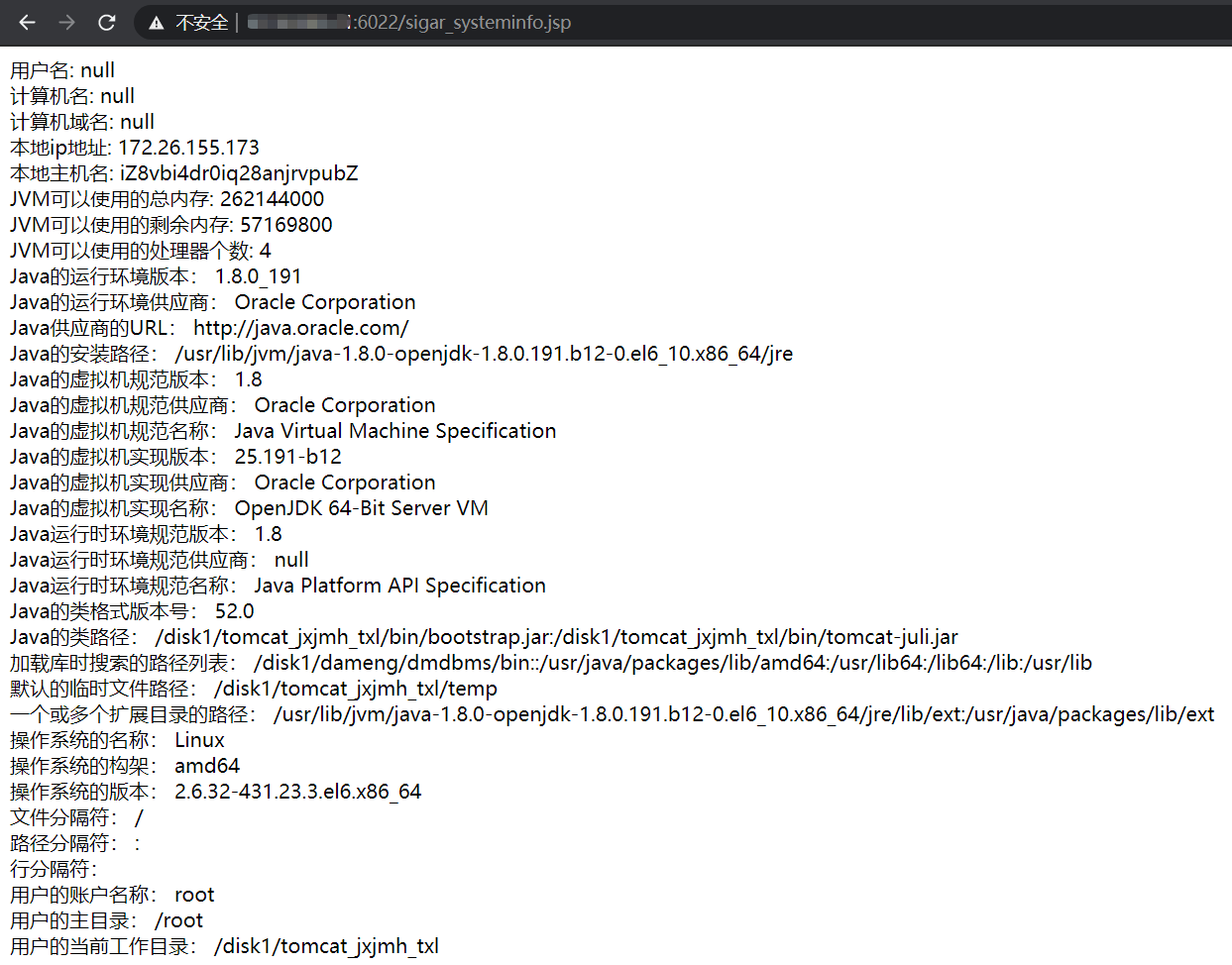1232x965 pixels.
Task: Click the http://java.oracle.com/ URL text
Action: click(301, 328)
